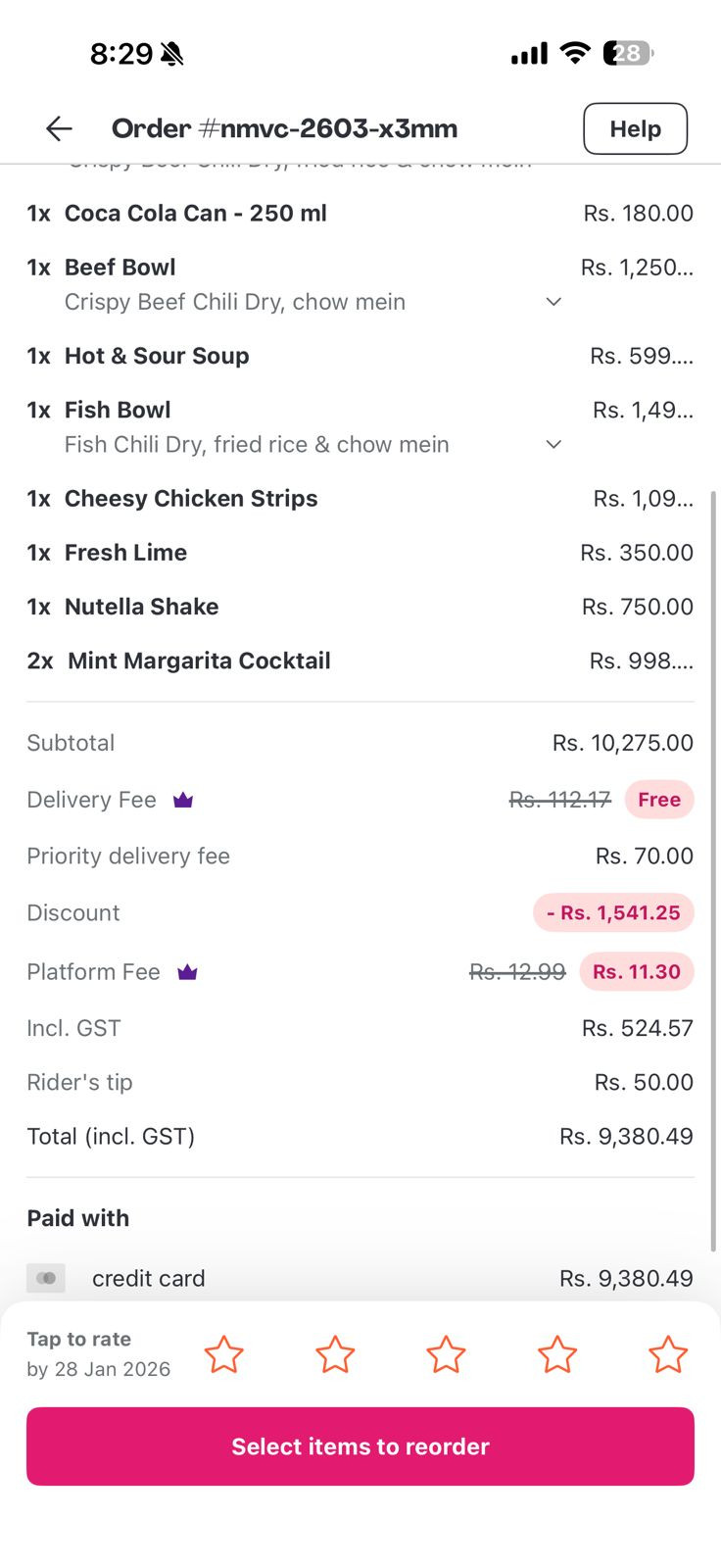Rate the order one star

(223, 1354)
